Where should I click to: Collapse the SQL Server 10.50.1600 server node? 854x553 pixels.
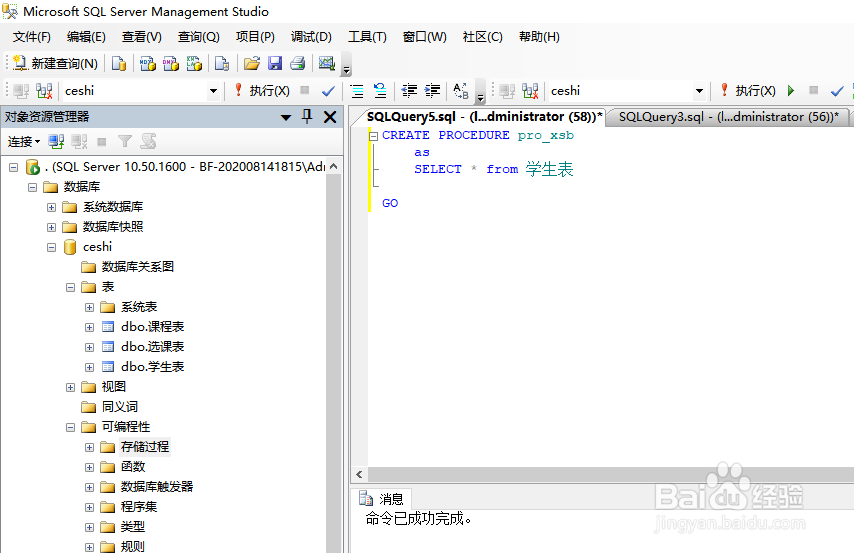click(14, 167)
